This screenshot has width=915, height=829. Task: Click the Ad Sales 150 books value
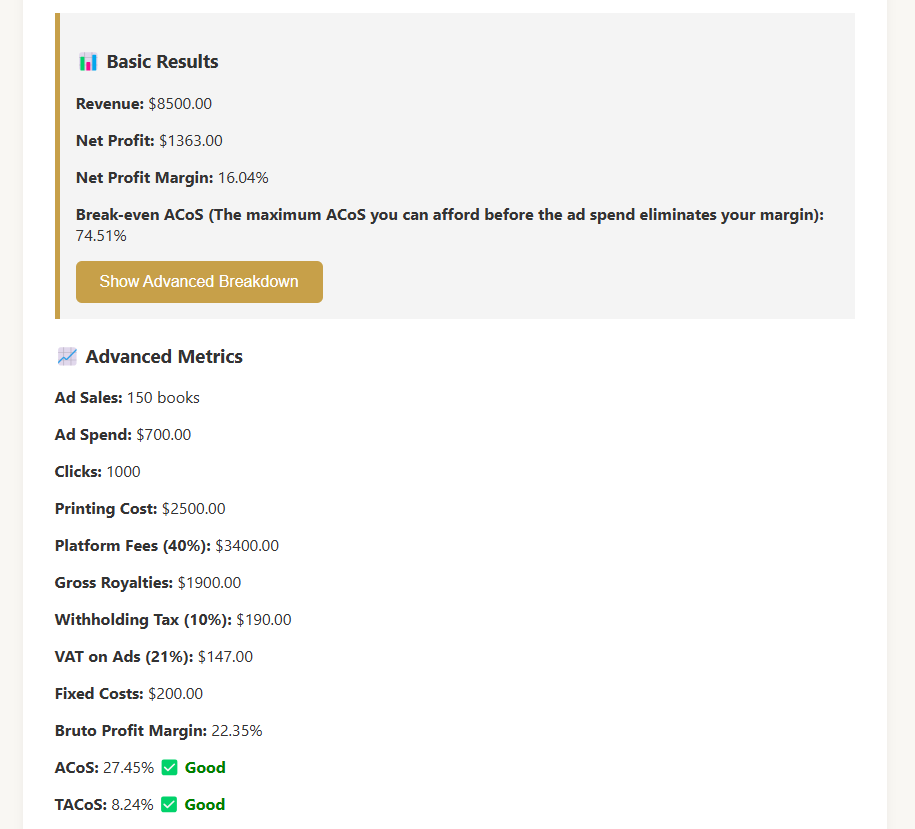pyautogui.click(x=163, y=398)
